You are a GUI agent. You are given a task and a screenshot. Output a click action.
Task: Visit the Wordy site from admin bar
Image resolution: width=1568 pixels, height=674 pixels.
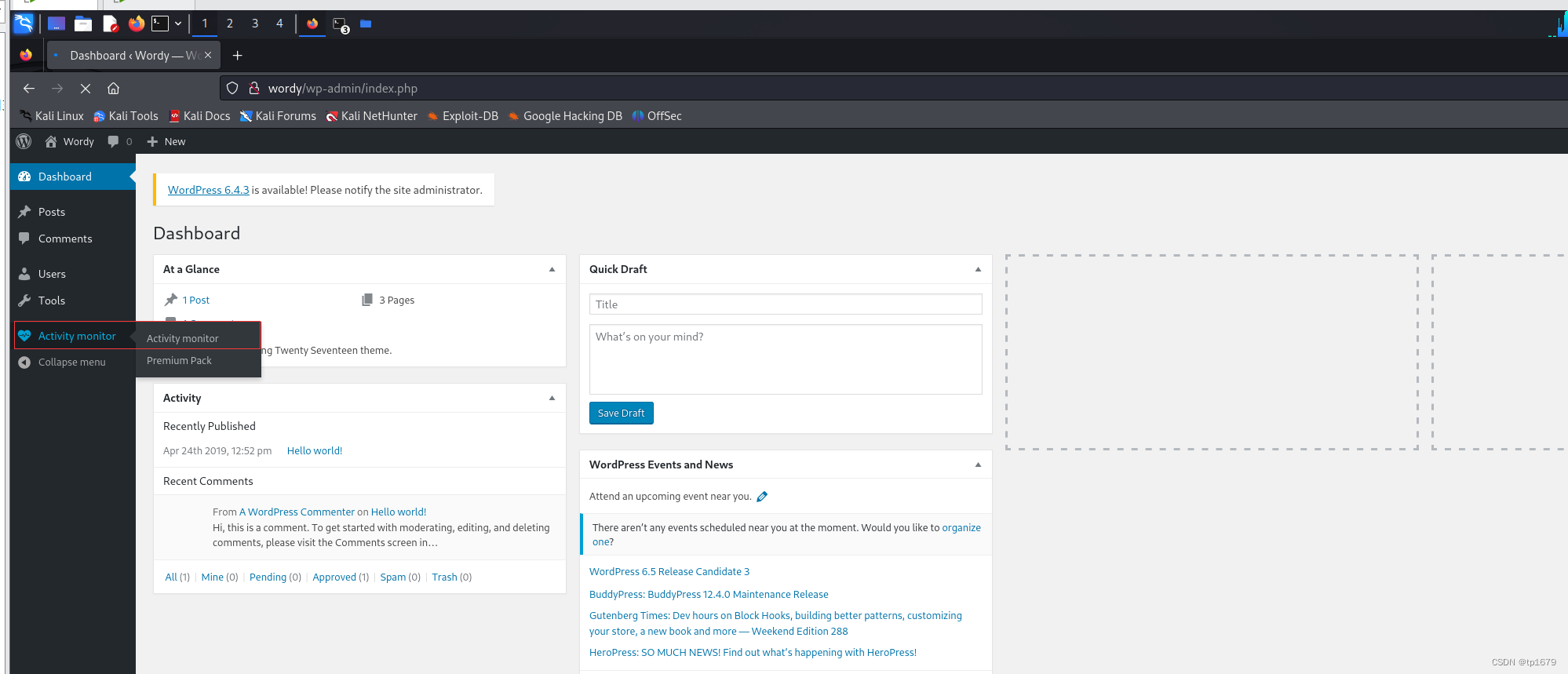(x=70, y=141)
